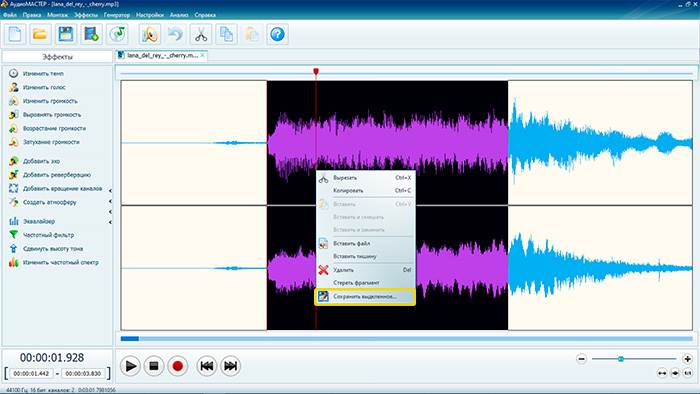Choose Копировать from the context menu
This screenshot has width=700, height=394.
(x=365, y=191)
